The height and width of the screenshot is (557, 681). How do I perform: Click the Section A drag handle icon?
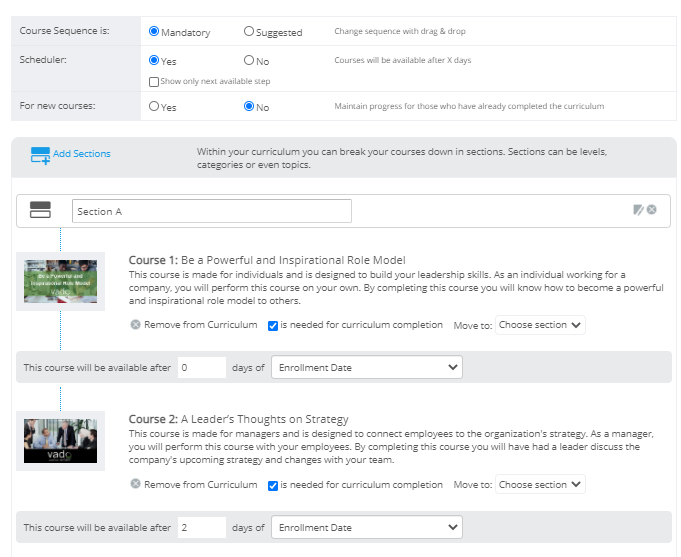point(40,210)
